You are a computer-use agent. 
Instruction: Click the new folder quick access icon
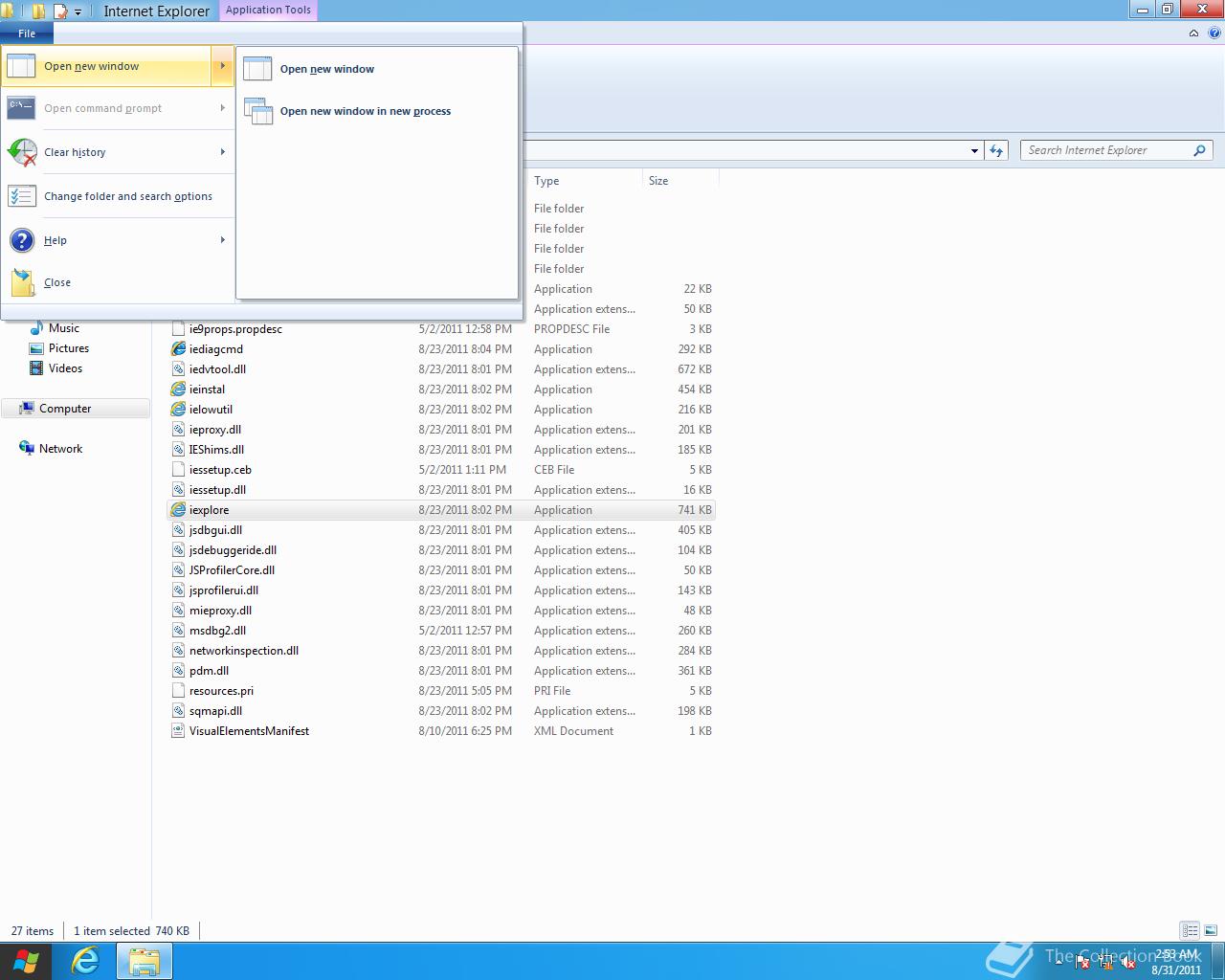(x=39, y=11)
